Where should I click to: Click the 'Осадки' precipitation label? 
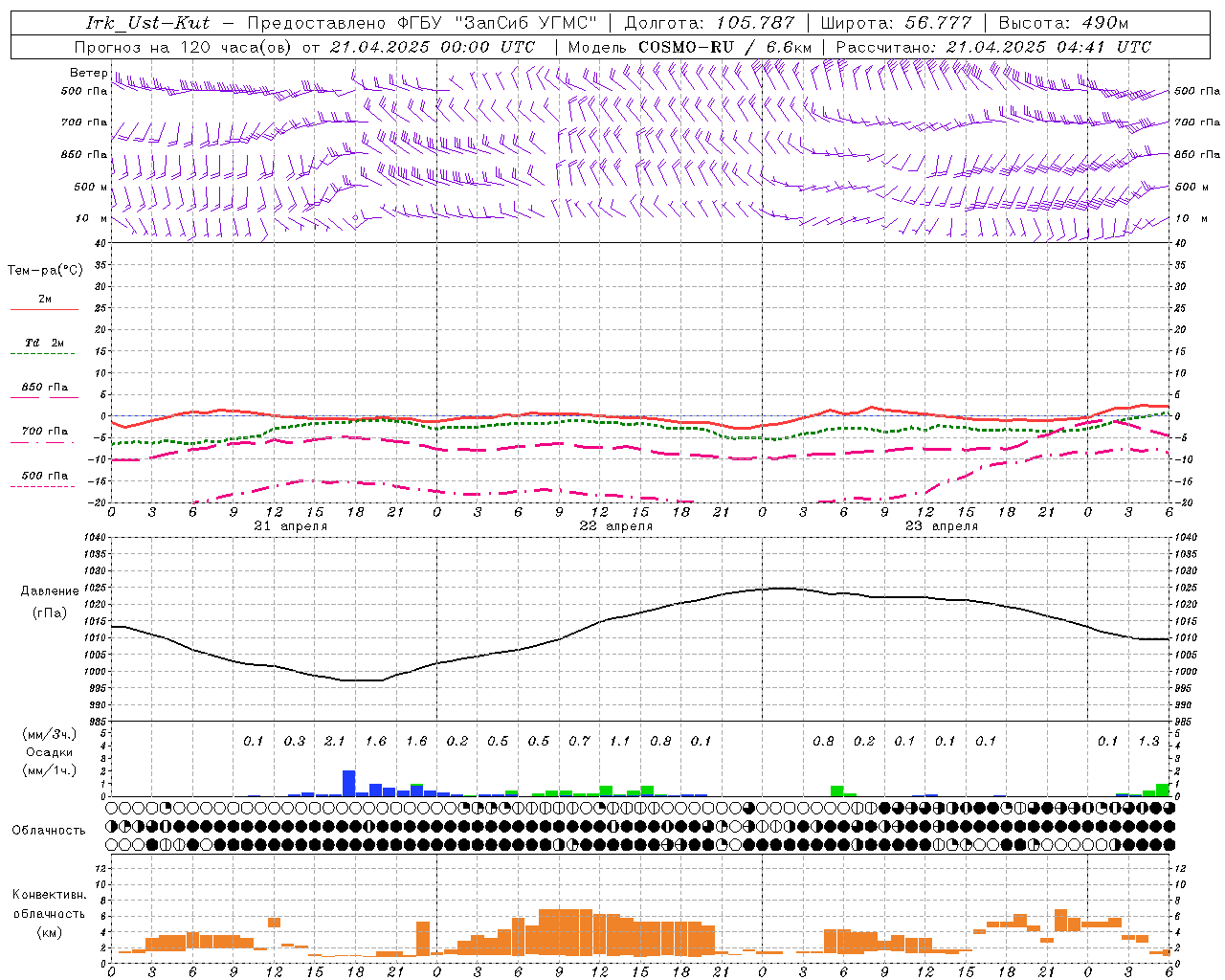49,752
